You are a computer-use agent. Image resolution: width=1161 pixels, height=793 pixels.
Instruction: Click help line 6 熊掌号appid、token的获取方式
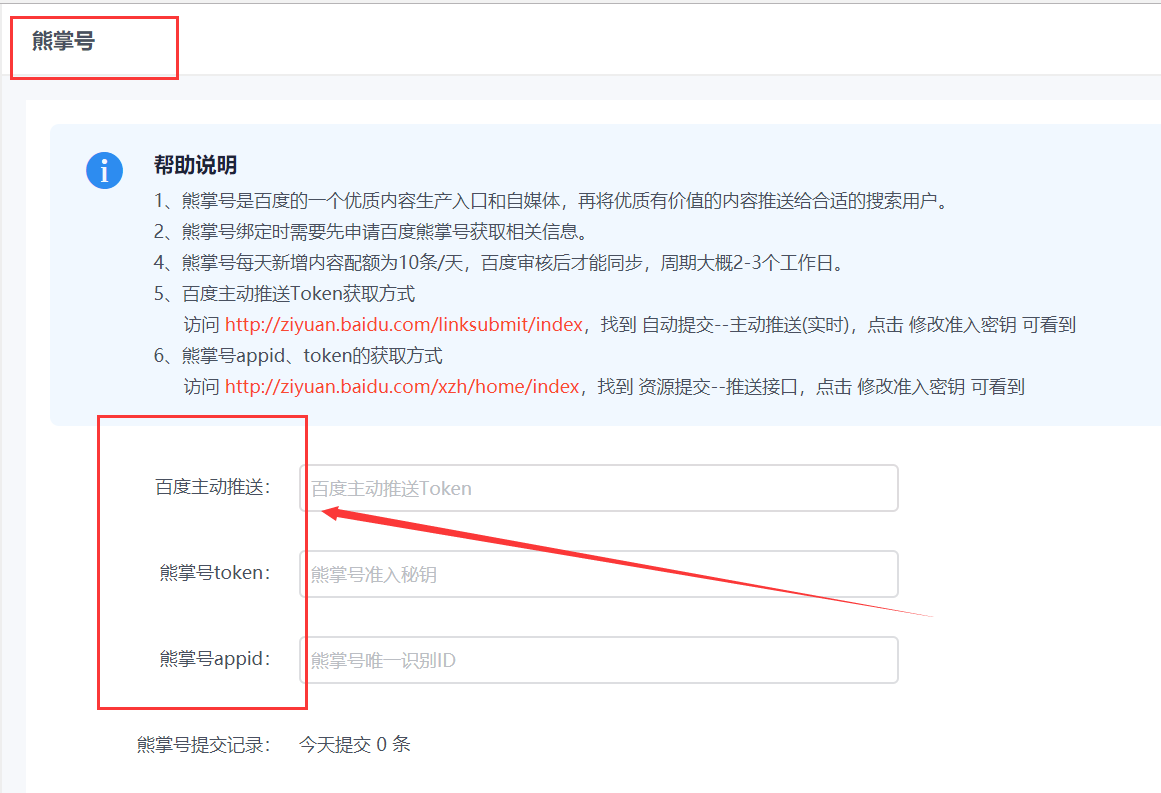click(x=298, y=355)
